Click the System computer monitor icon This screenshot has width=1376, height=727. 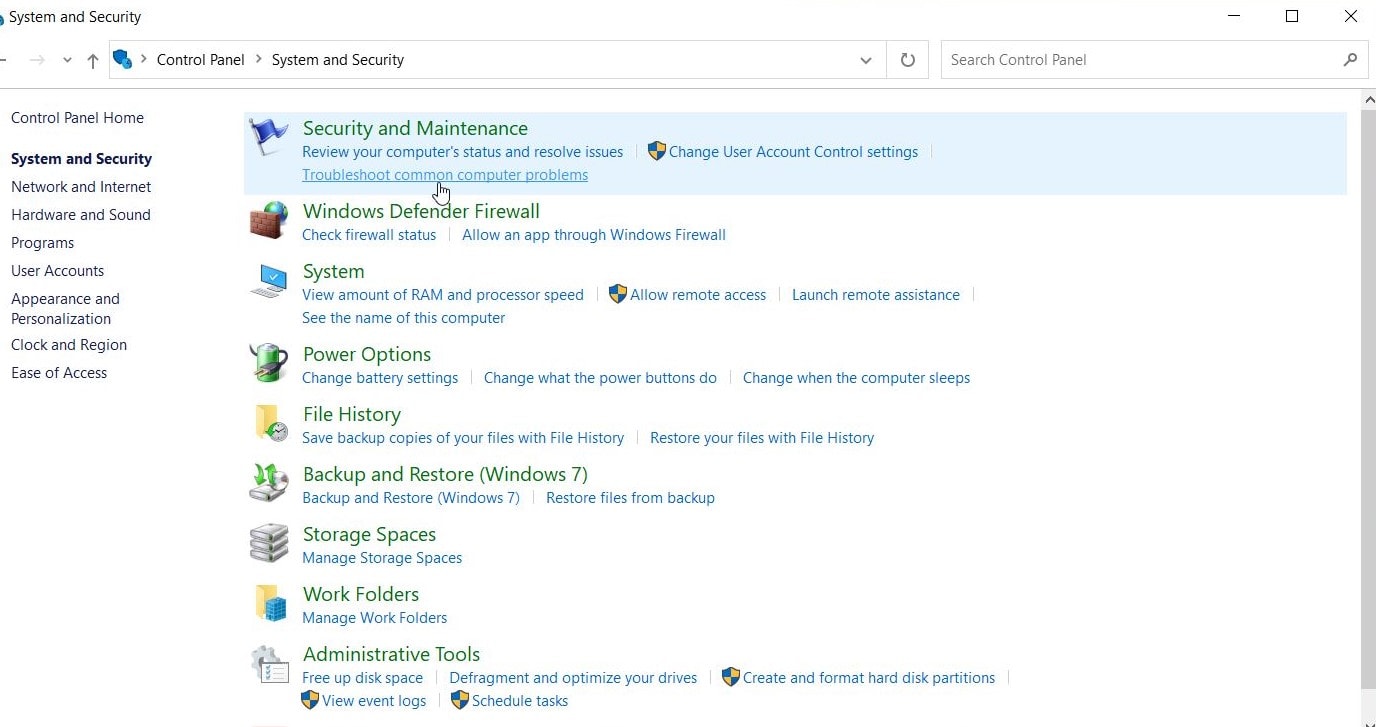coord(268,281)
